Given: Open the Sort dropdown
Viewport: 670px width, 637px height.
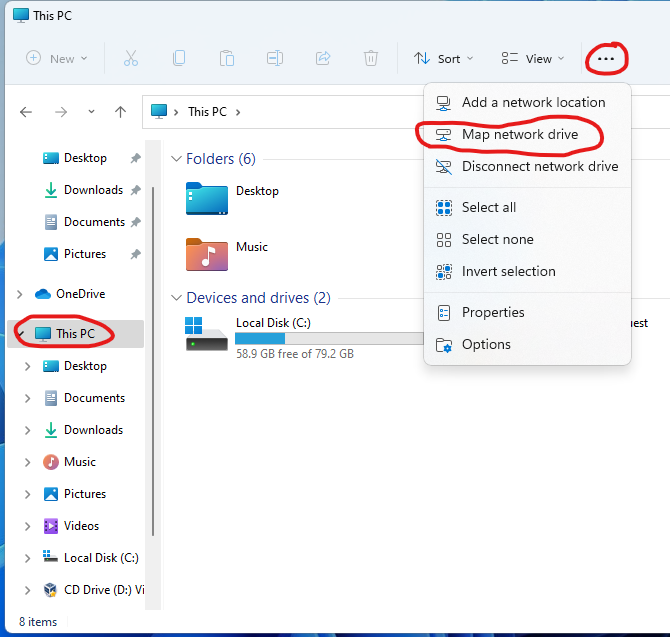Looking at the screenshot, I should 444,59.
